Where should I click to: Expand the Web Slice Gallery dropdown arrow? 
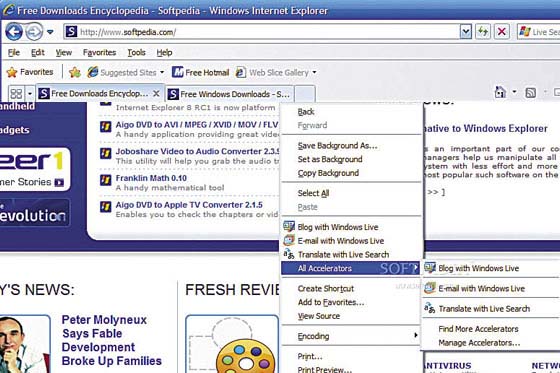click(314, 73)
